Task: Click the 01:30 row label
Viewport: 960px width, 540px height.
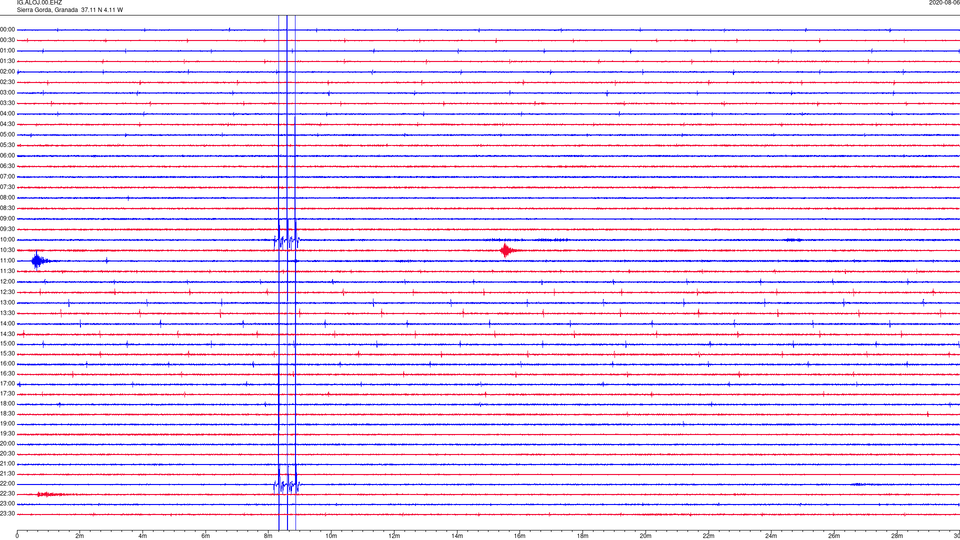Action: point(7,61)
